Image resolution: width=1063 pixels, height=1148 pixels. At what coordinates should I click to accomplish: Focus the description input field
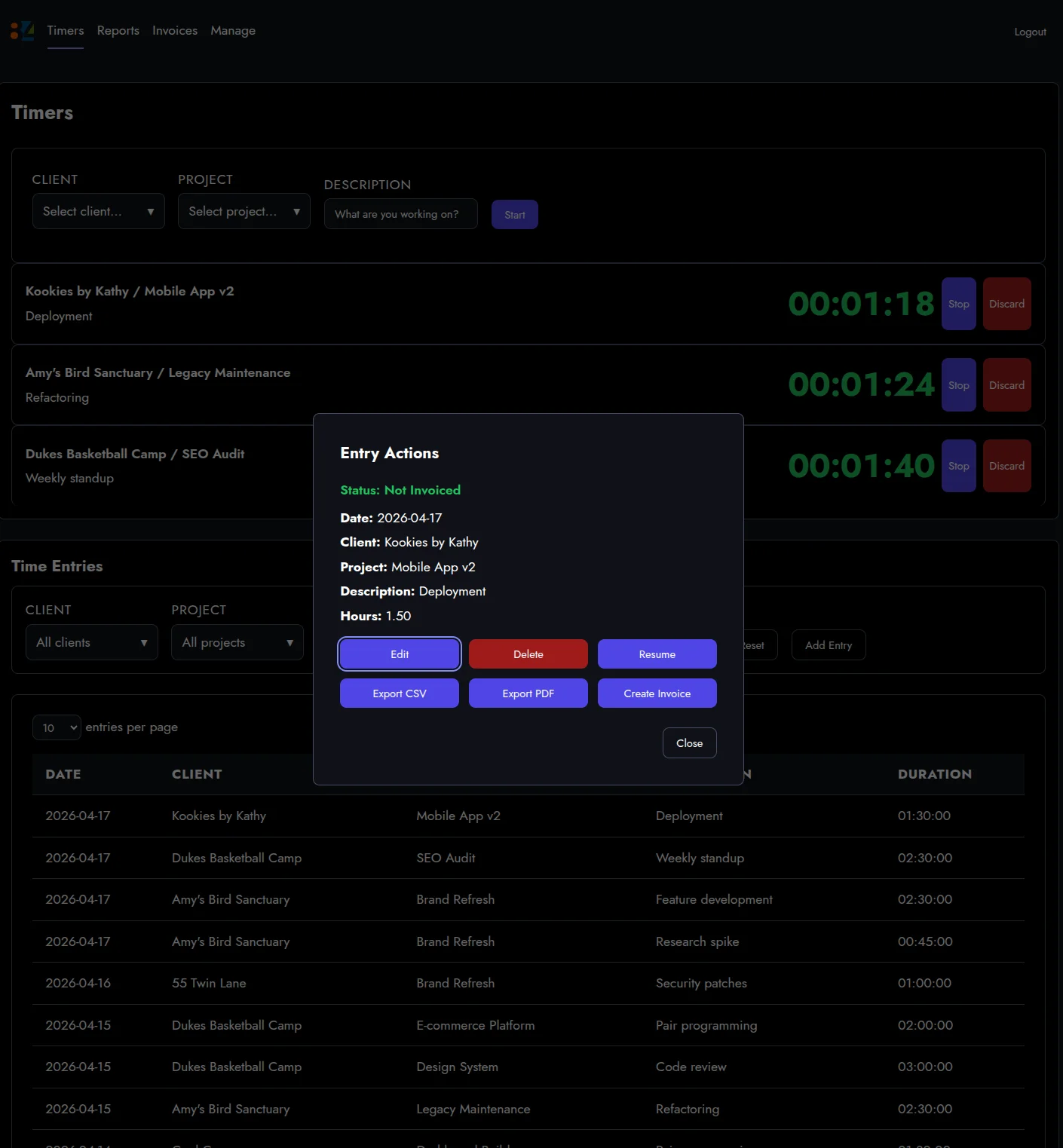coord(400,214)
